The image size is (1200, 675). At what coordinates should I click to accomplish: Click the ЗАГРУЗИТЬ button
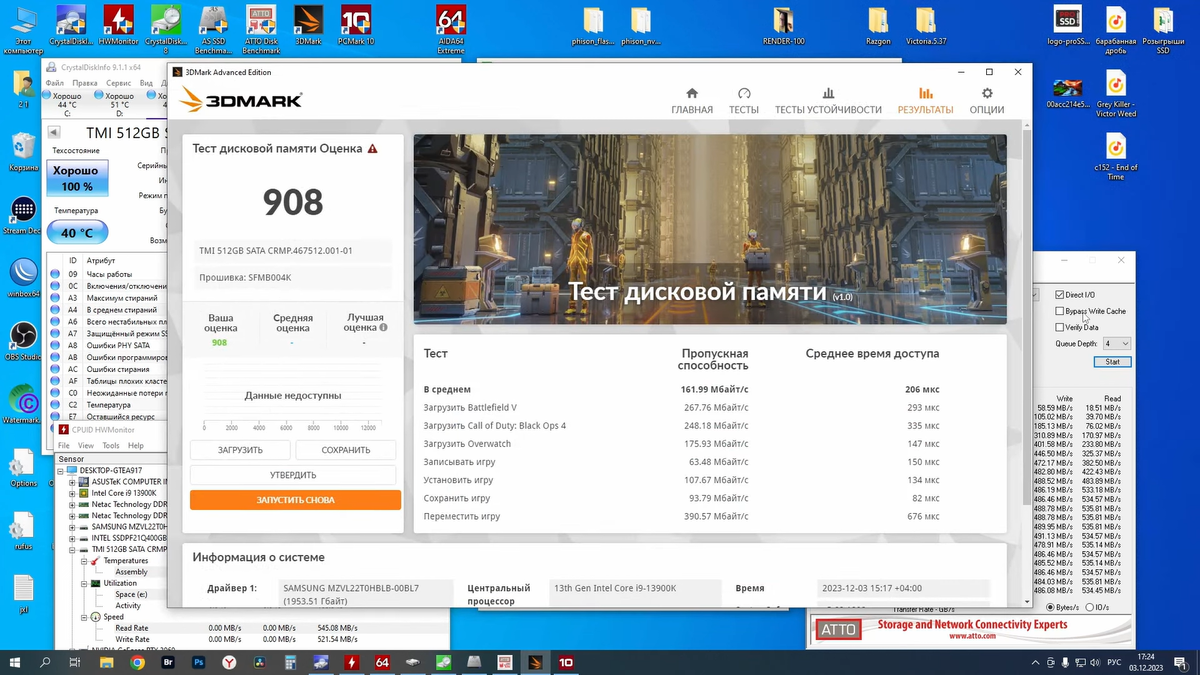pos(240,450)
